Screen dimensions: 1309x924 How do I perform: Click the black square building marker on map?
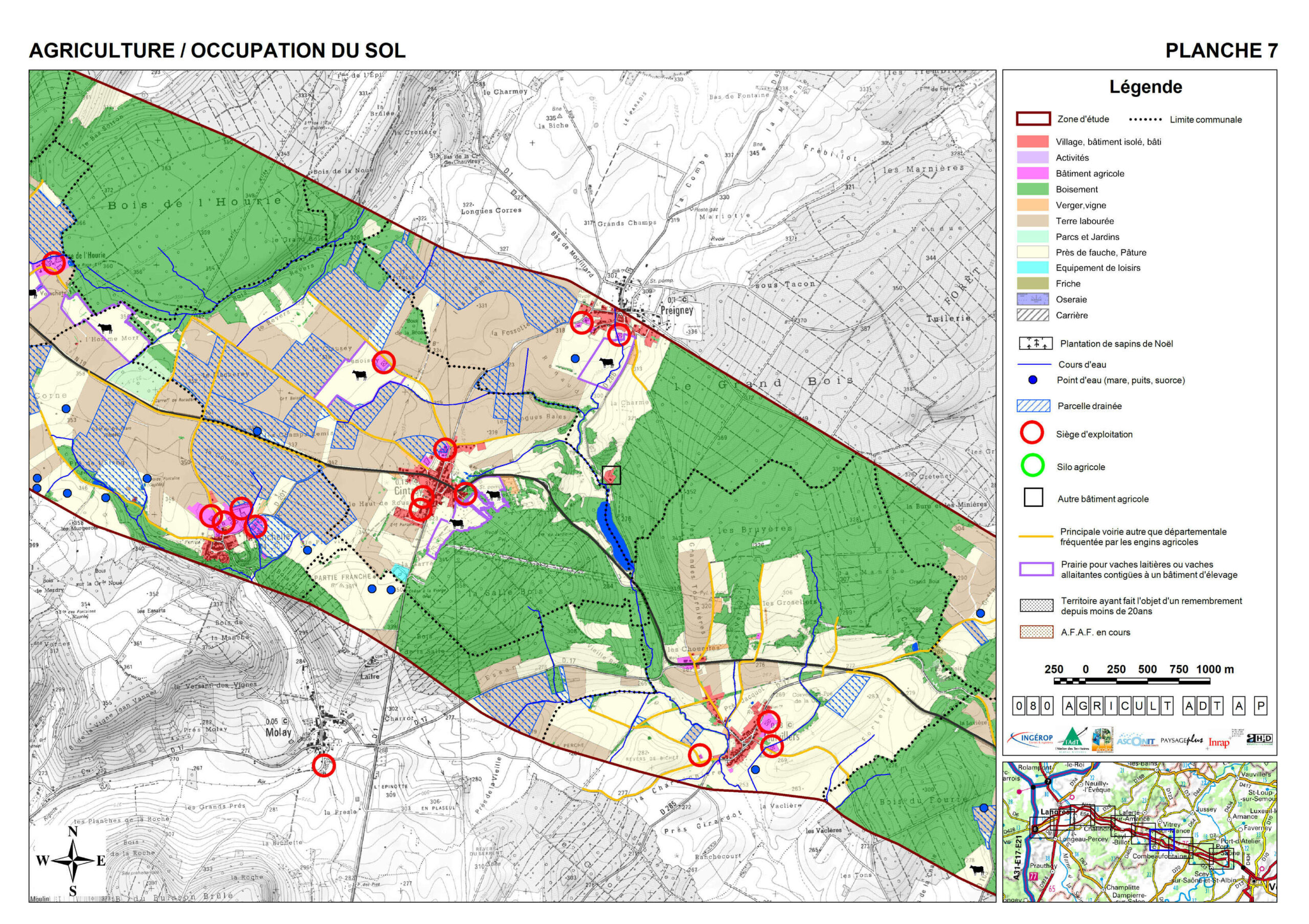[611, 475]
